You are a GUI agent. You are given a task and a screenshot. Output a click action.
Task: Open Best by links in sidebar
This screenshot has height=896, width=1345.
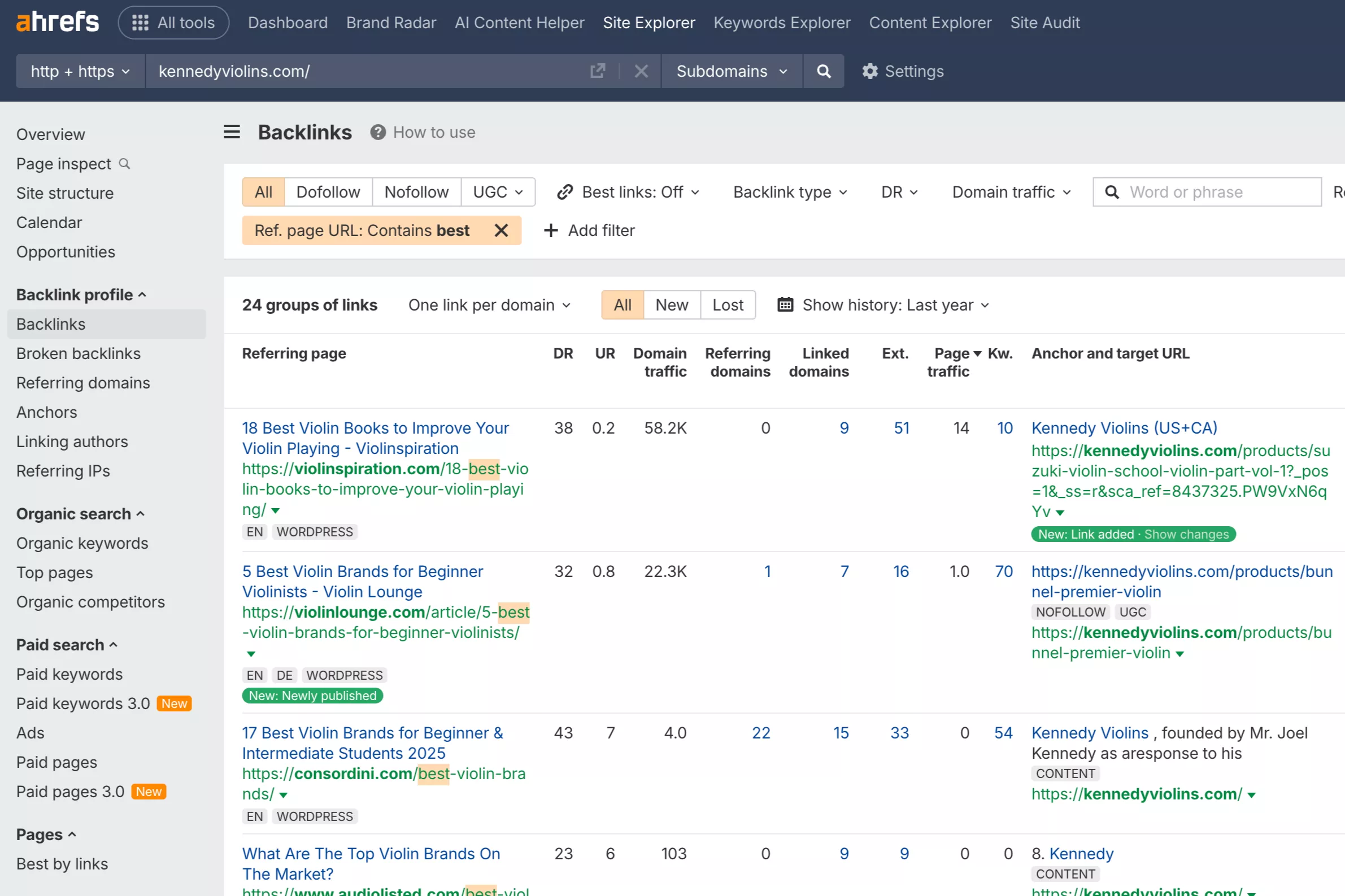[62, 864]
